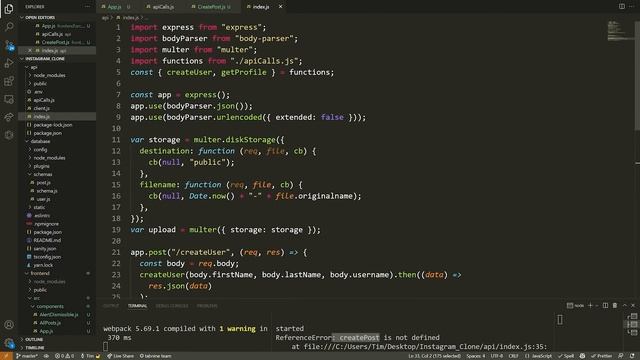Change UTF-8 file encoding
The height and width of the screenshot is (360, 640).
(x=497, y=356)
